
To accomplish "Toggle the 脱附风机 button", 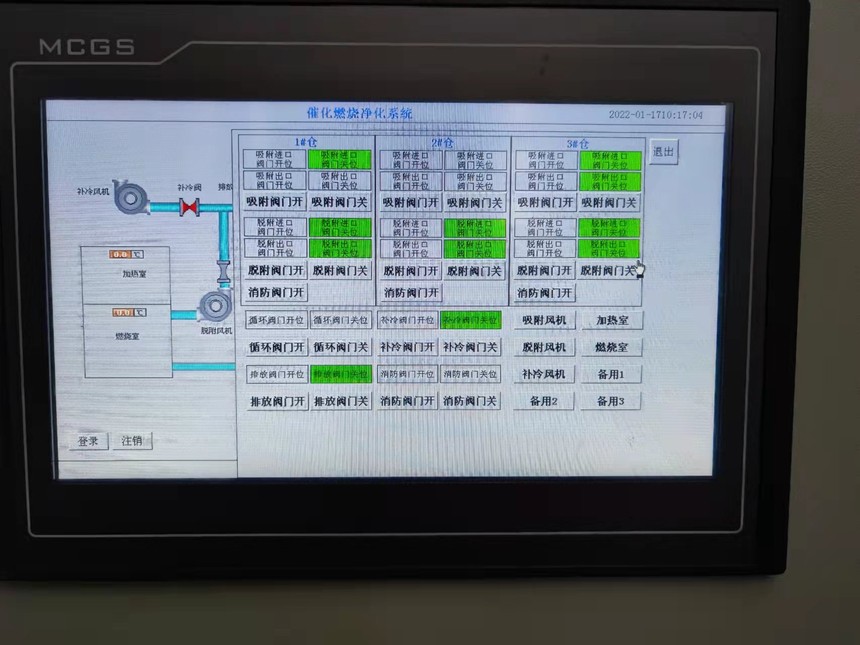I will 544,347.
